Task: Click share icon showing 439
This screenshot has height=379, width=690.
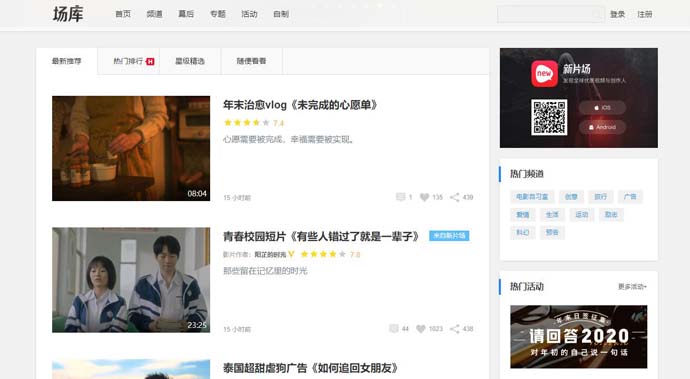Action: [455, 197]
